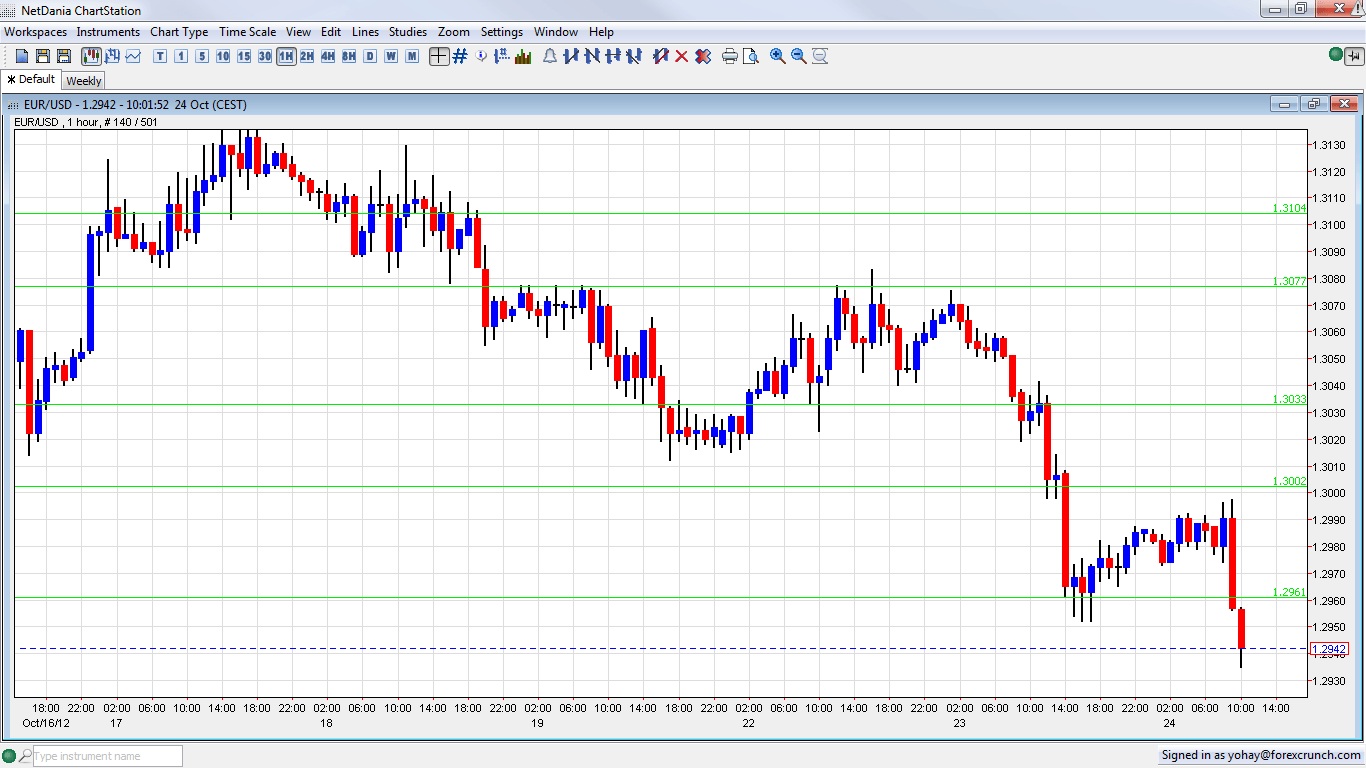Open the Zoom menu

coord(454,32)
